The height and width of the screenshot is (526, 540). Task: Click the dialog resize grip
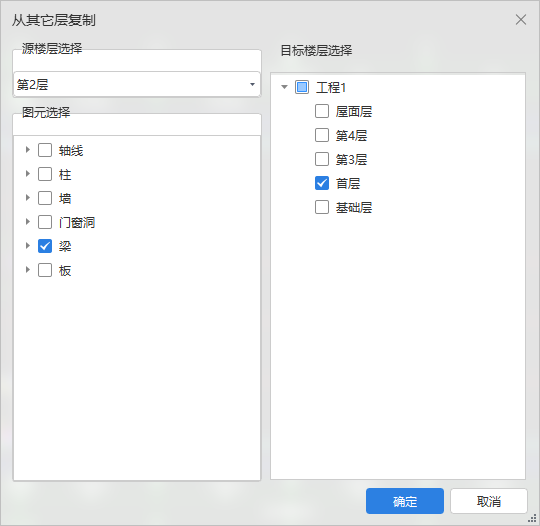pos(532,518)
